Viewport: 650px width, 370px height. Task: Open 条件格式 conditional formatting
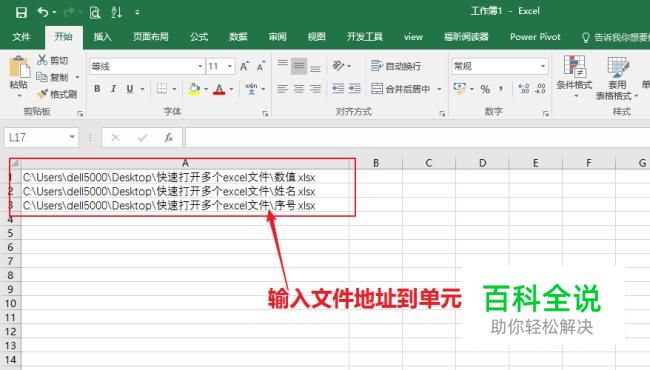tap(574, 77)
